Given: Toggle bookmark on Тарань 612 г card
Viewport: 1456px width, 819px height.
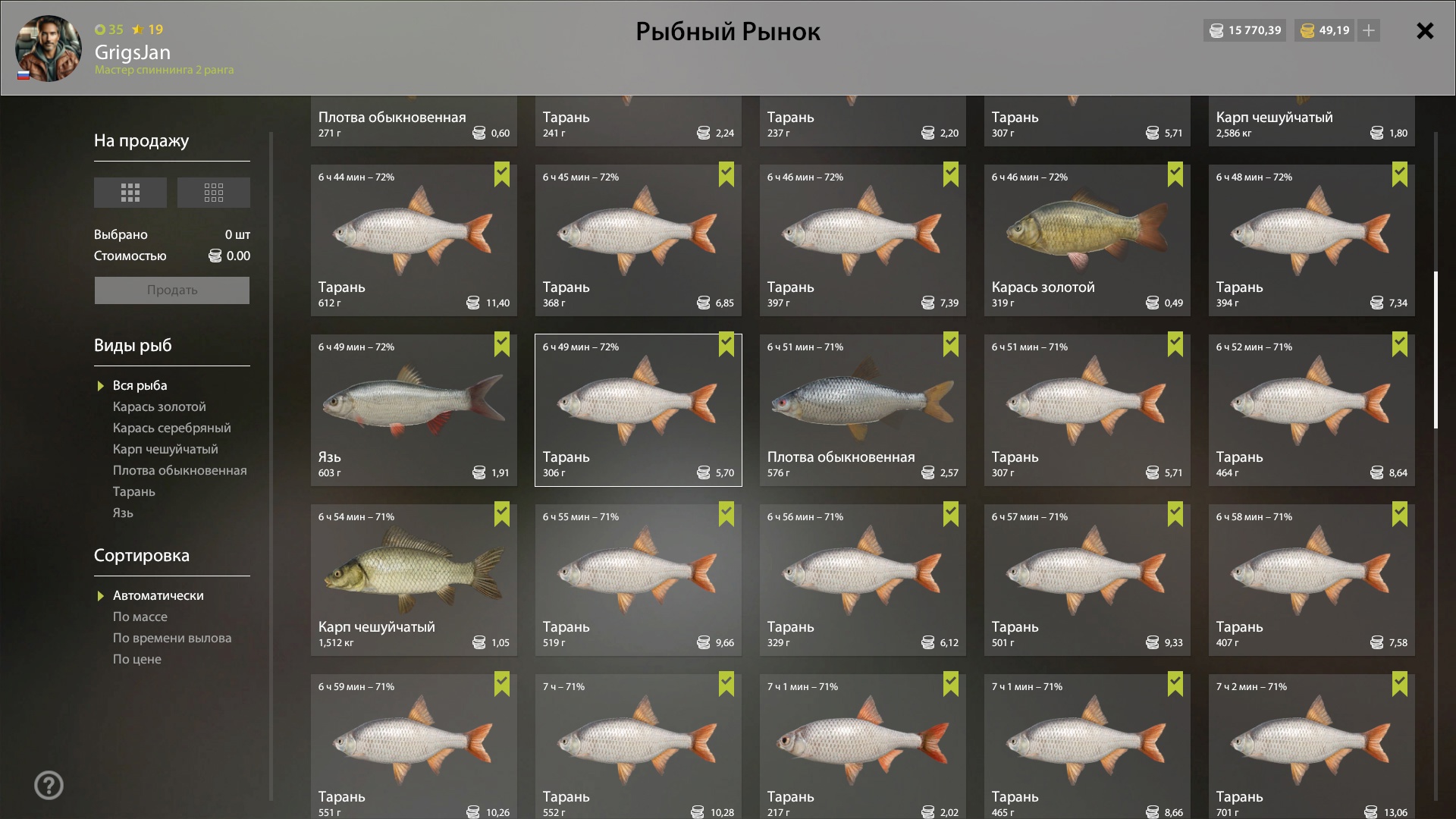Looking at the screenshot, I should click(502, 174).
